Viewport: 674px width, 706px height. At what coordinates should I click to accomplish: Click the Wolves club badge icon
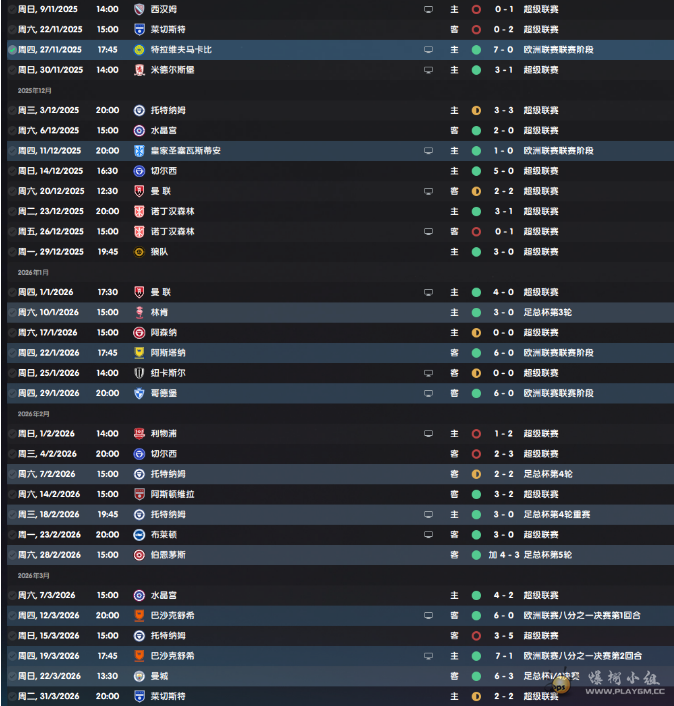[x=139, y=252]
